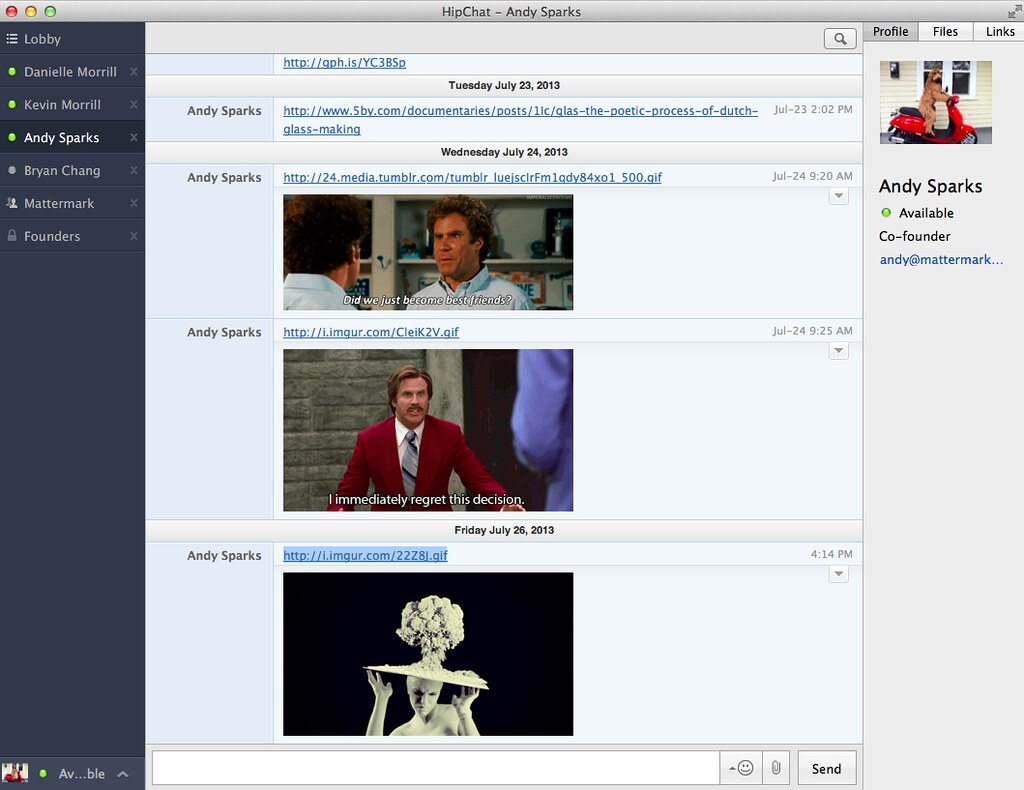Click the 'Wednesday July 24, 2013' date header

504,152
